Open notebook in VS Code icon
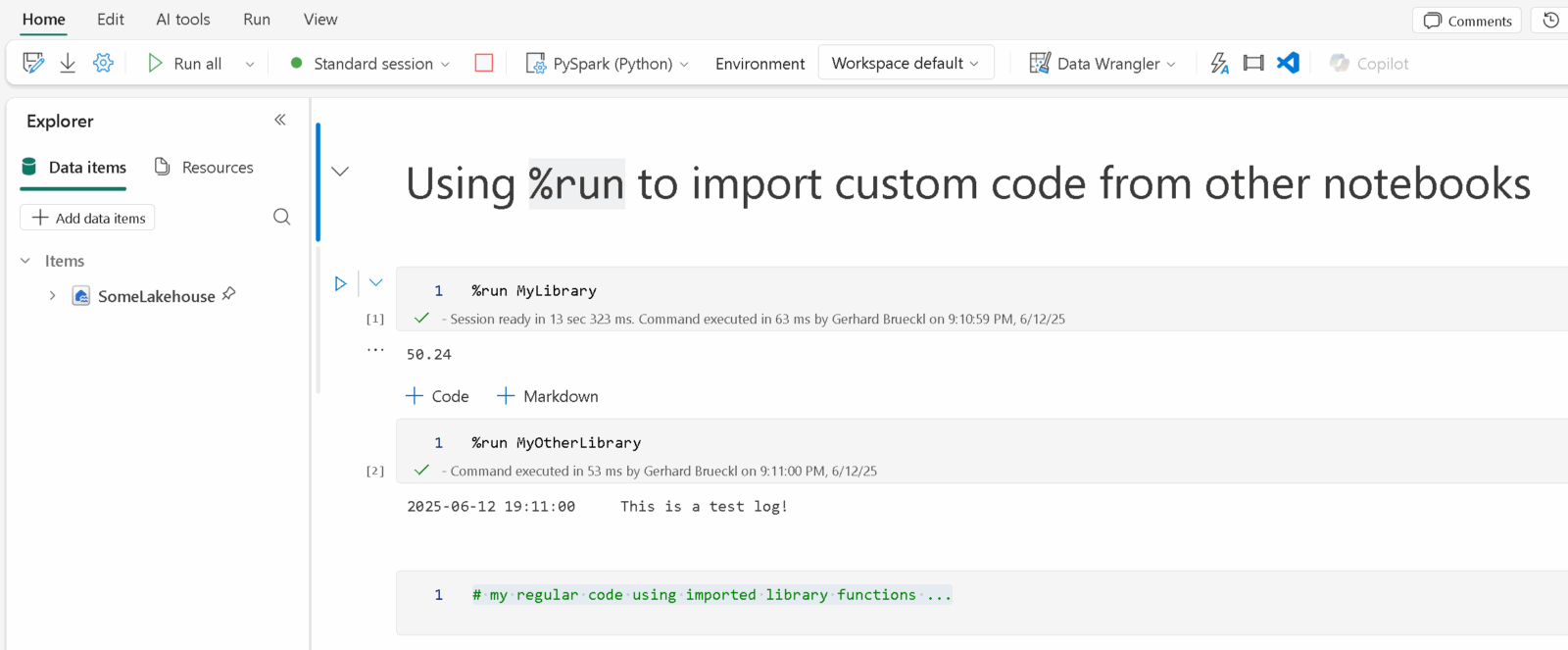 1288,64
